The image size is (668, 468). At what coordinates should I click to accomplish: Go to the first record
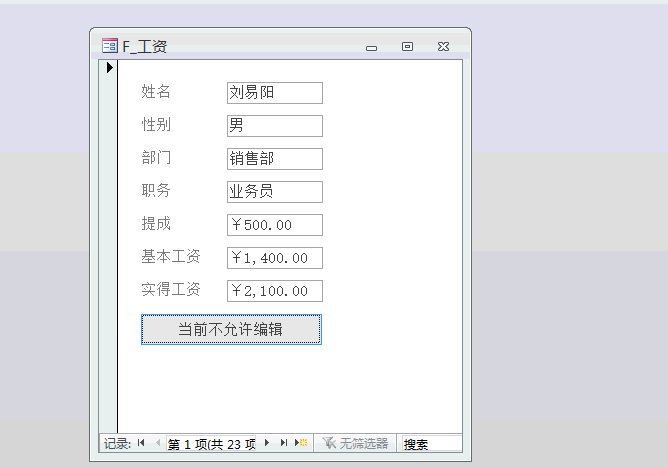click(141, 443)
